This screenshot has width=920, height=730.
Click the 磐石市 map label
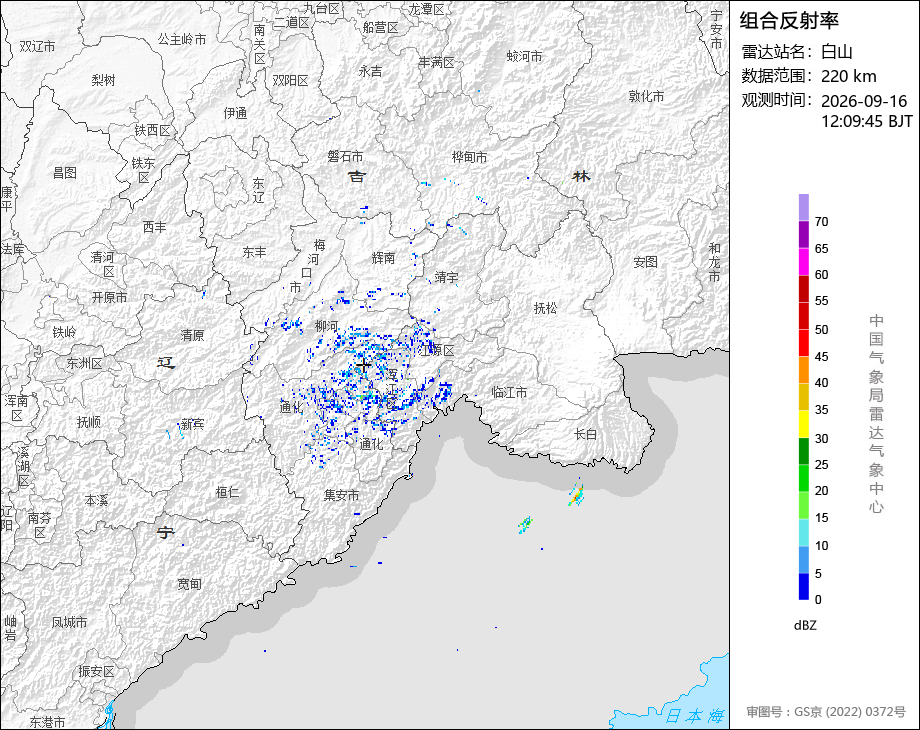click(x=345, y=156)
